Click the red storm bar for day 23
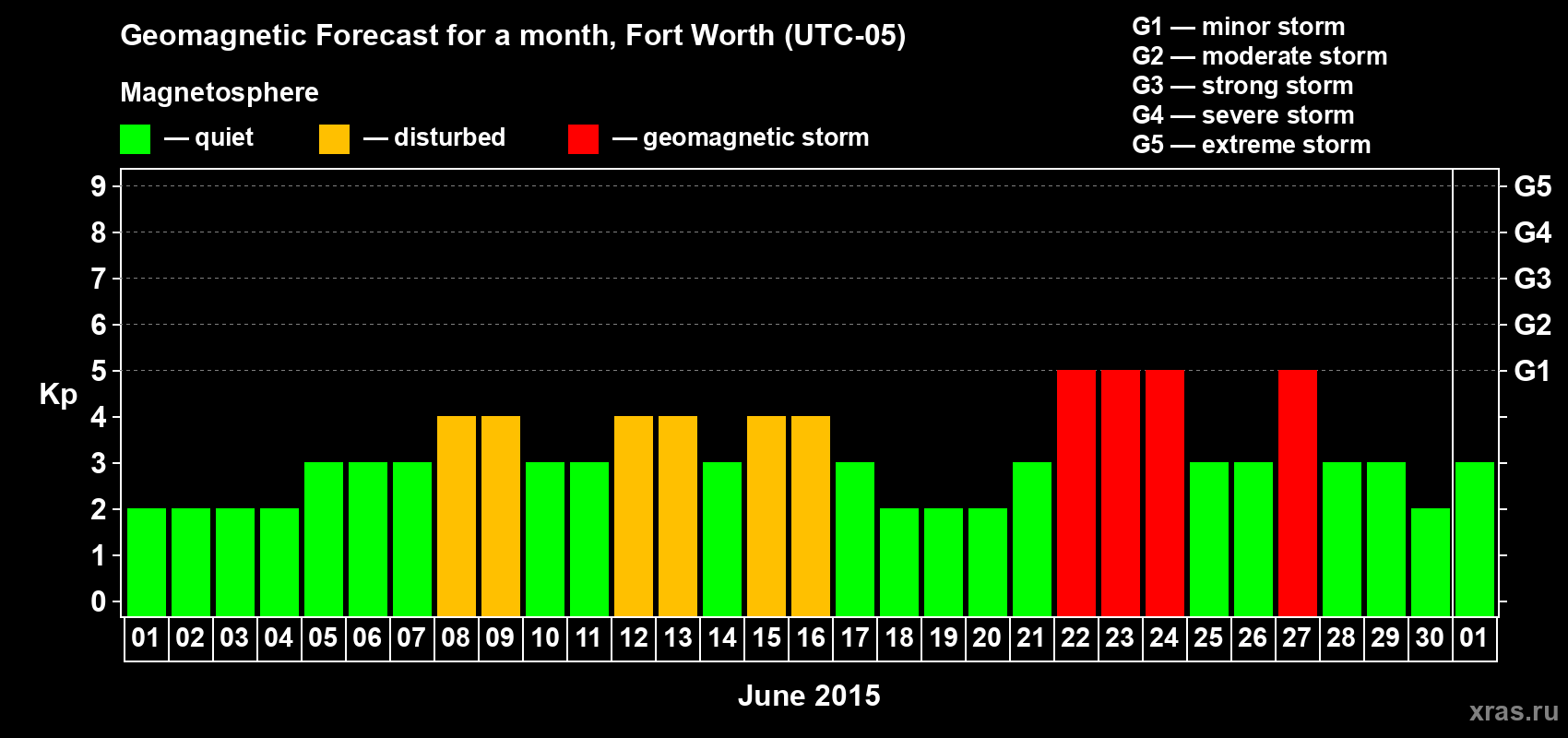 point(1121,493)
